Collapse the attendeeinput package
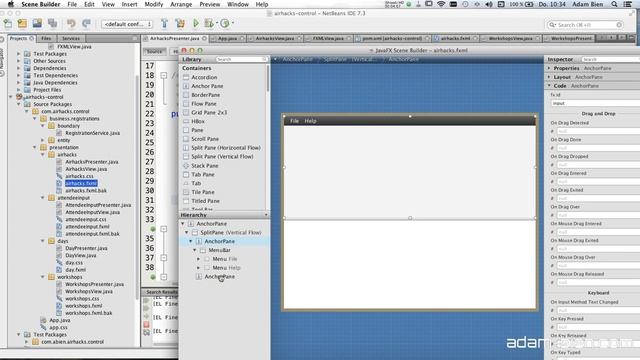This screenshot has width=640, height=360. [42, 198]
